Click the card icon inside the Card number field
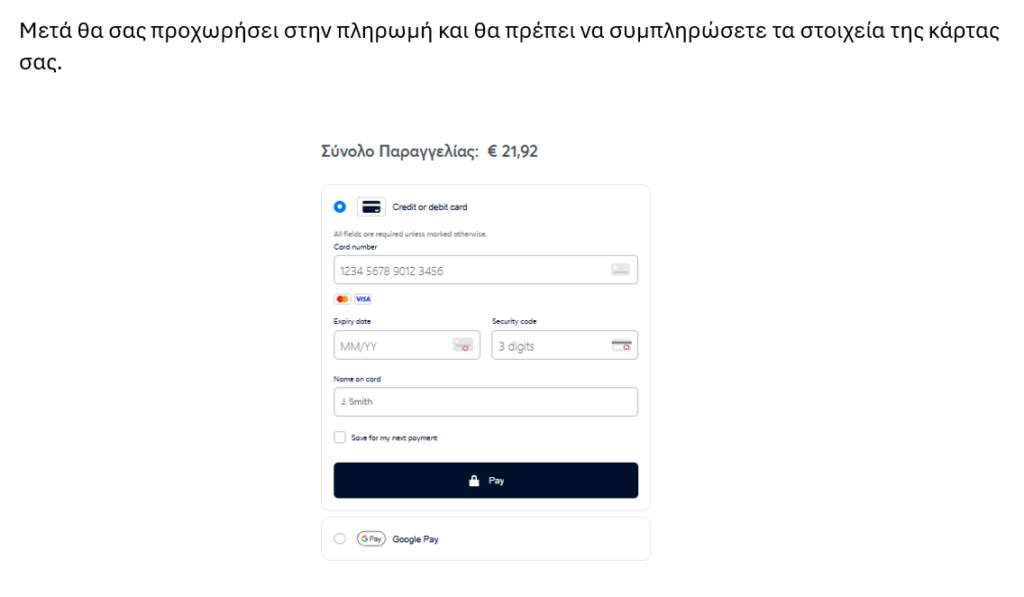 (x=620, y=270)
